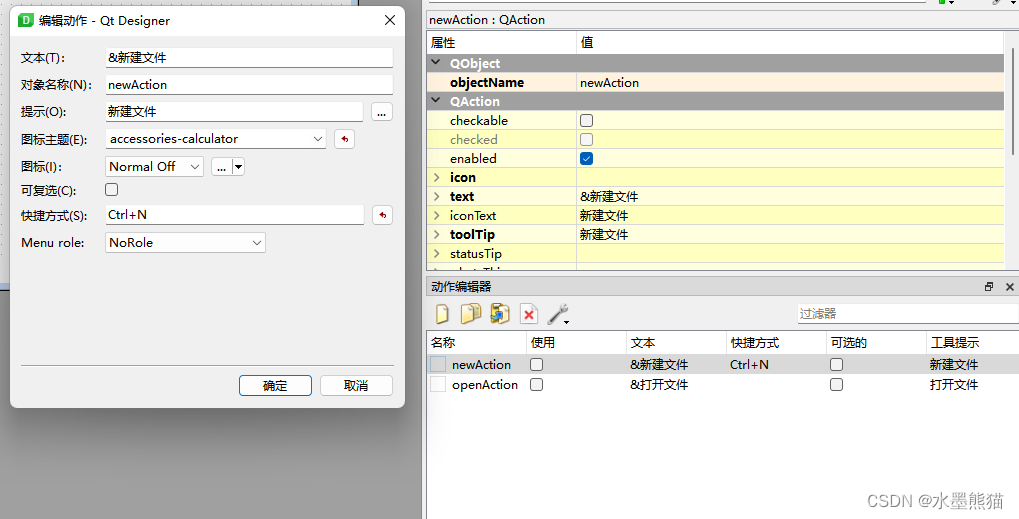This screenshot has width=1019, height=519.
Task: Click the 打开文件 tooltip cell
Action: (x=954, y=385)
